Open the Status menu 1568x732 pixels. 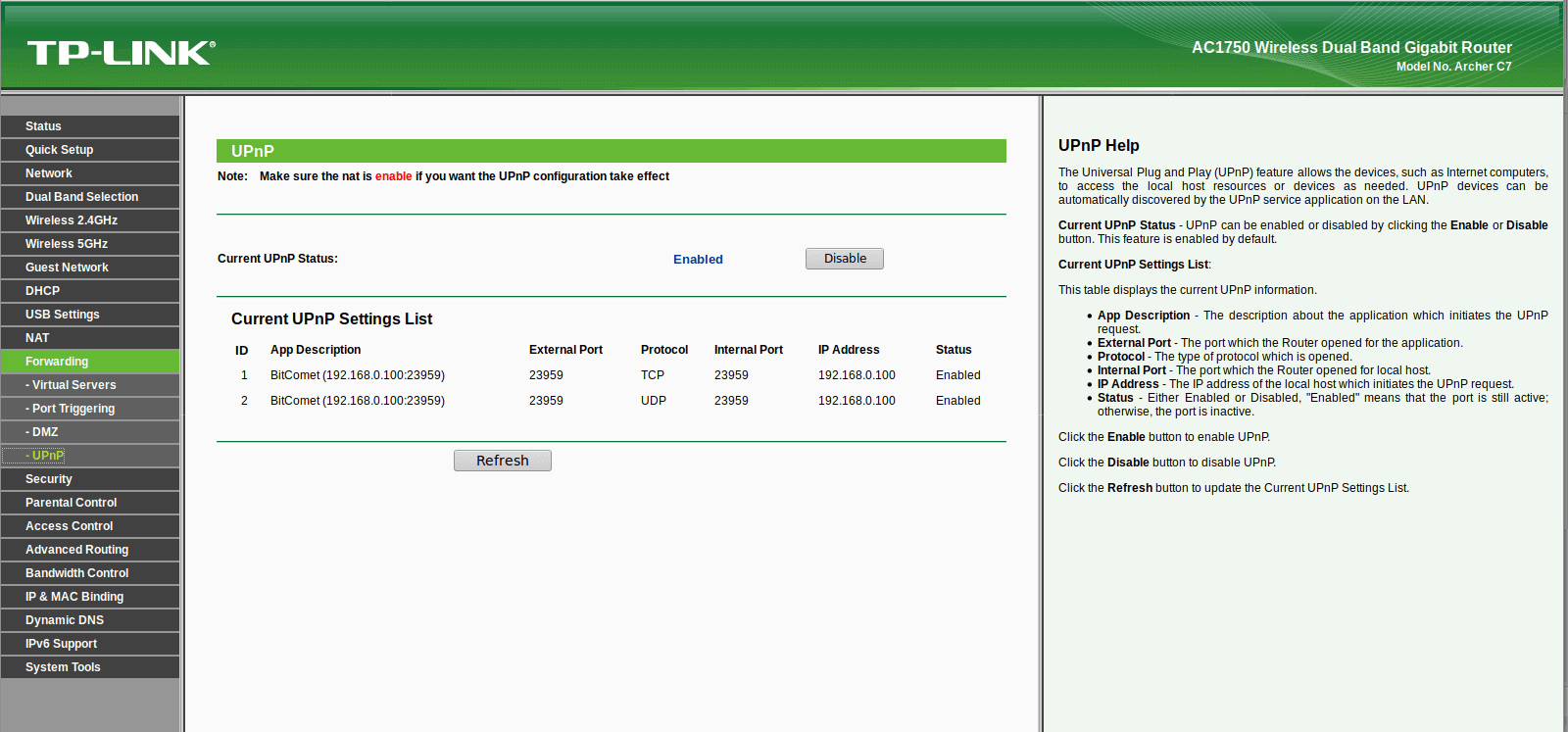(x=90, y=126)
